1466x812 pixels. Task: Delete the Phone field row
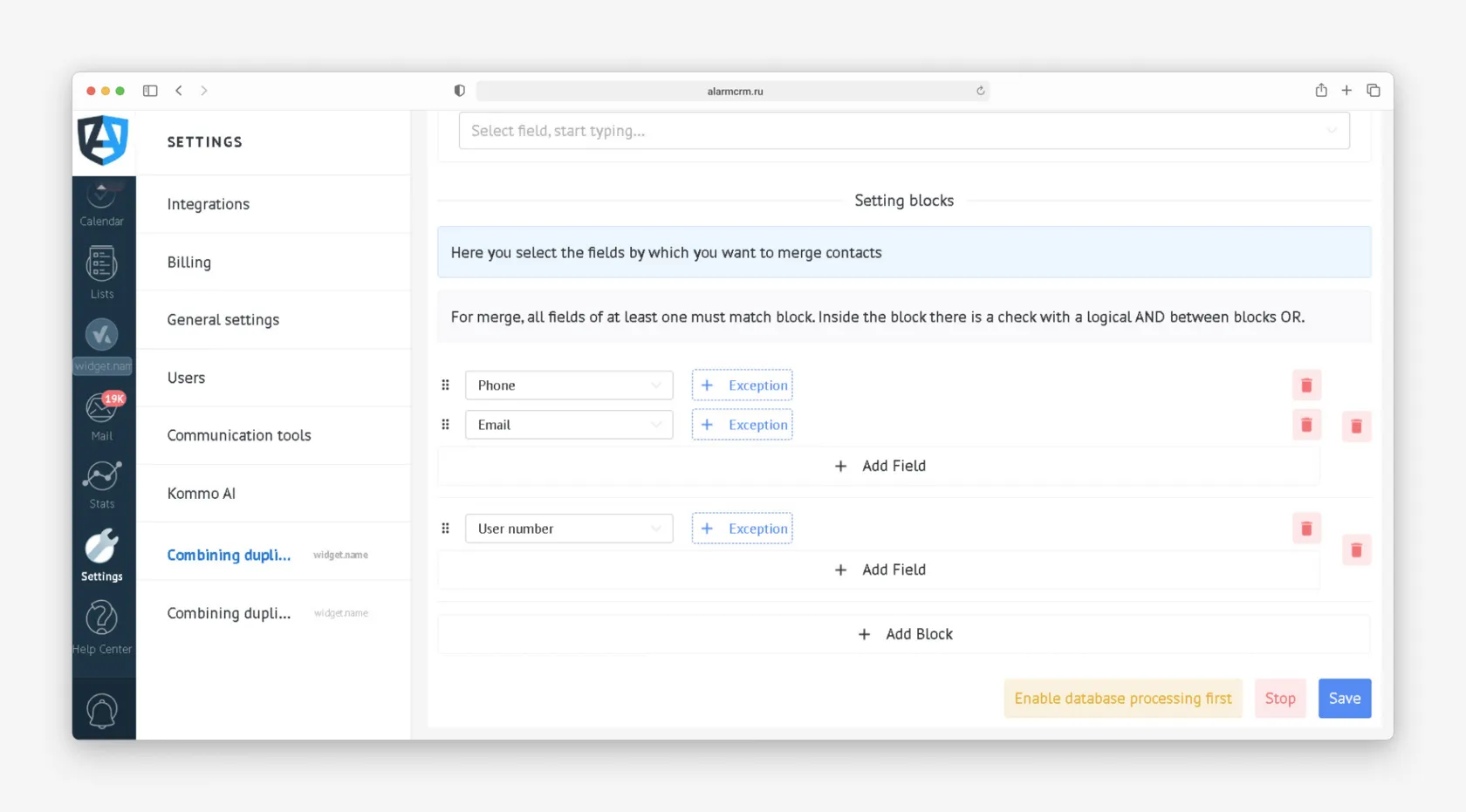[1306, 386]
